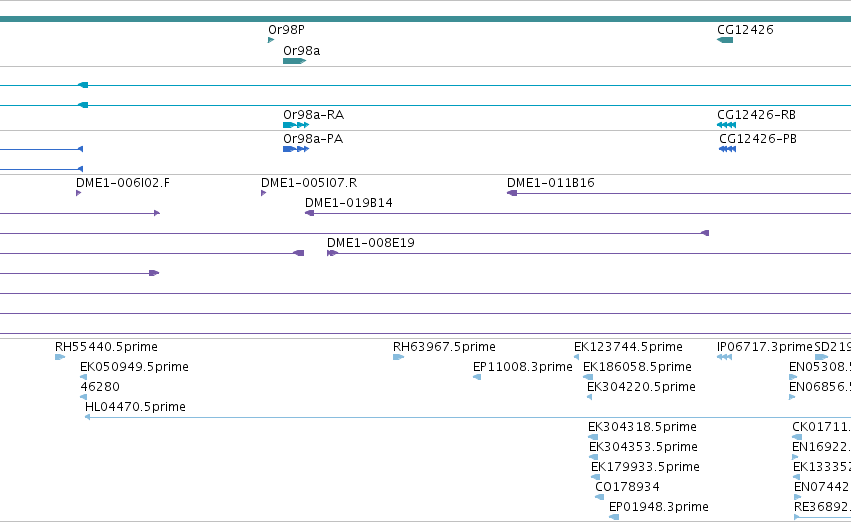851x522 pixels.
Task: Click the RH63967.5prime EST label
Action: [x=444, y=347]
